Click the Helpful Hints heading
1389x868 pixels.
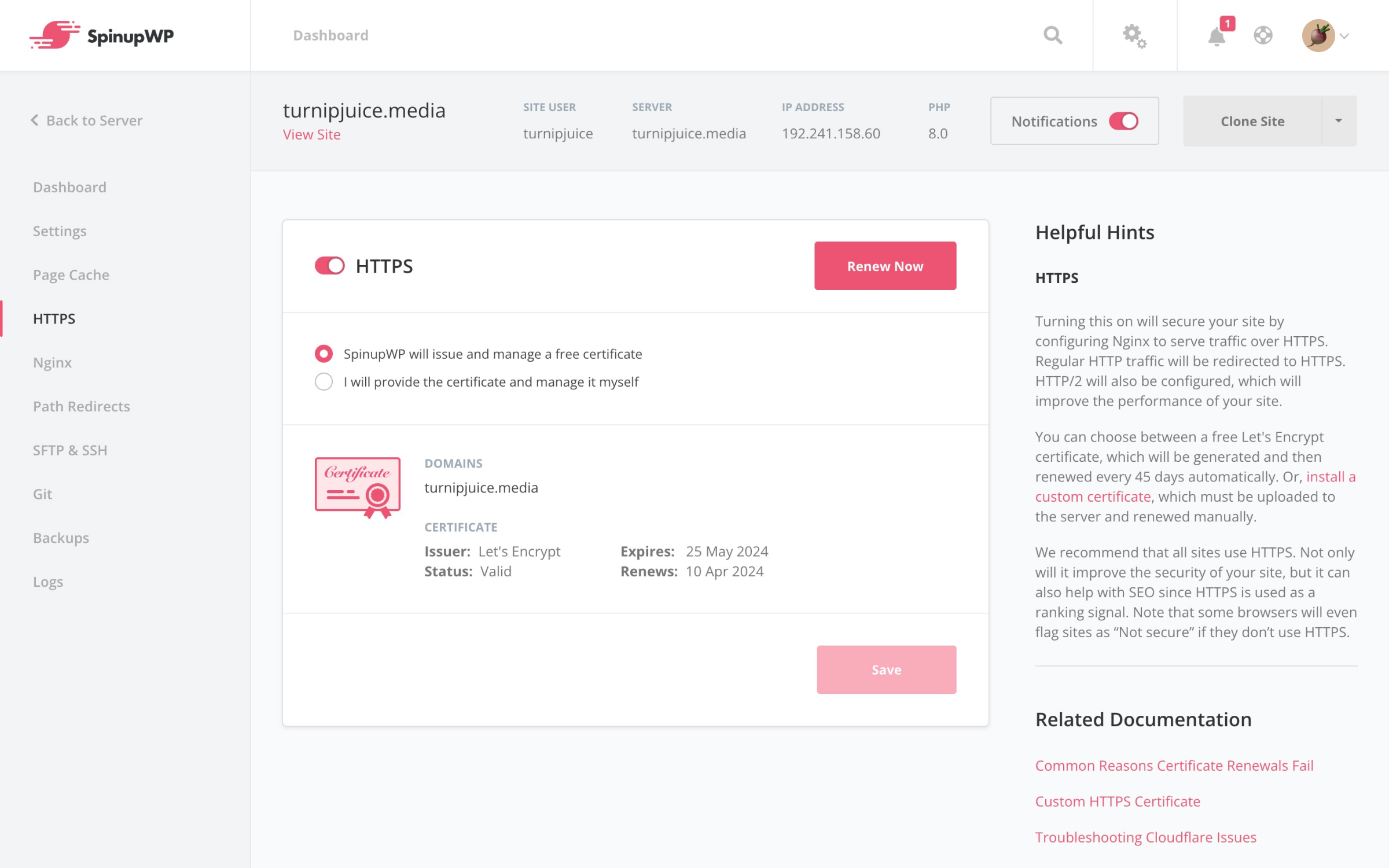1094,232
